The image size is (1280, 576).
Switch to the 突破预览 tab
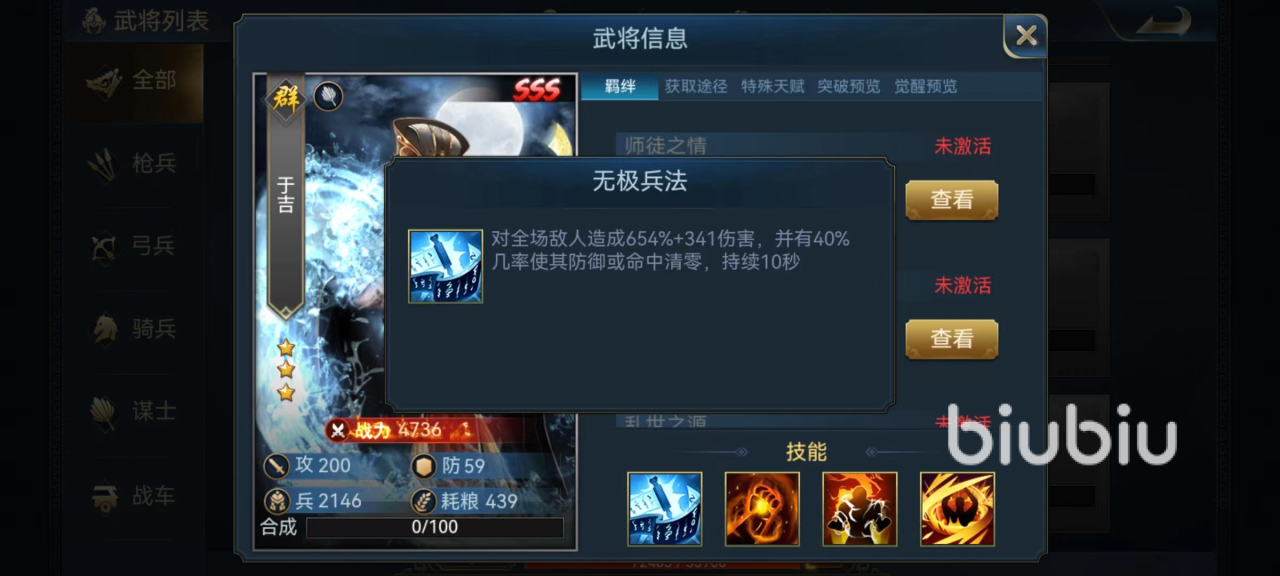[848, 86]
